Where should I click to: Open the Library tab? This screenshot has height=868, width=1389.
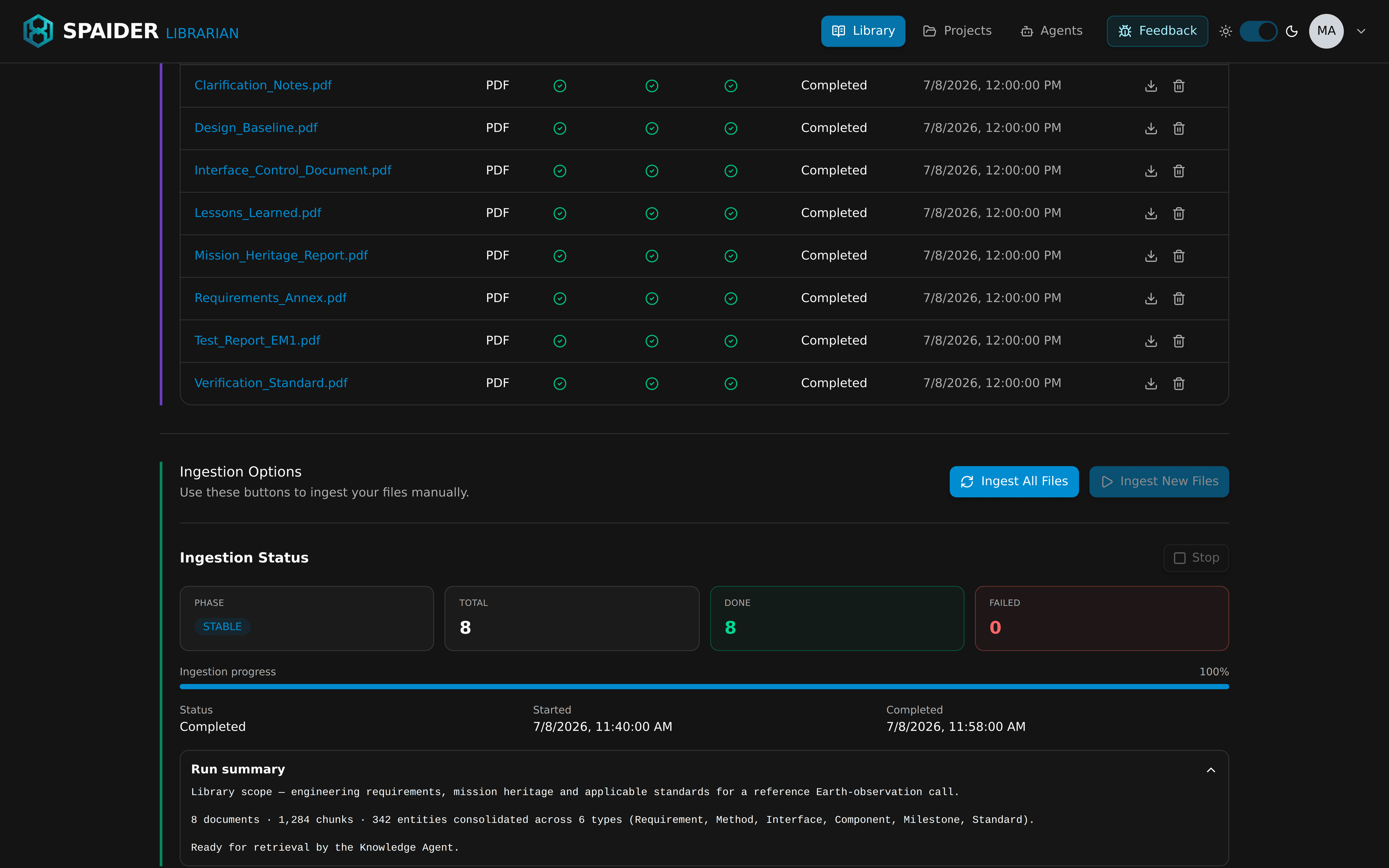pos(863,31)
